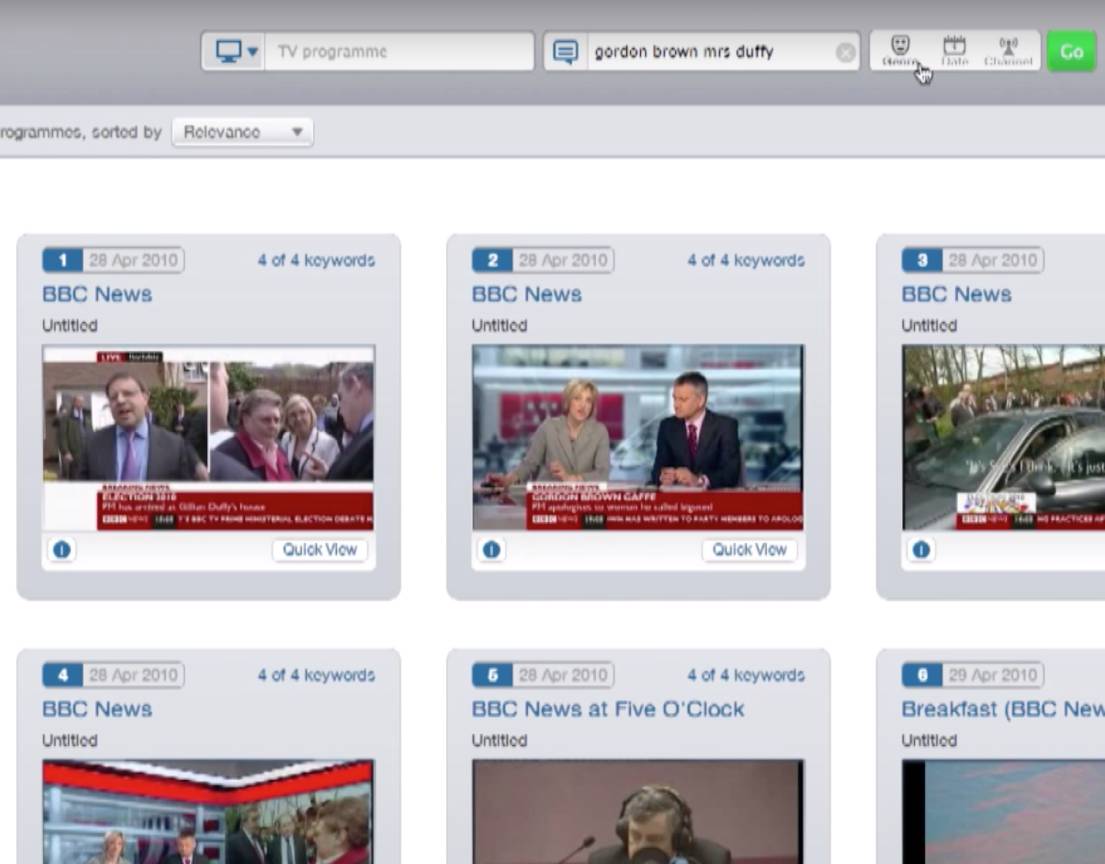Show info for result 2
Screen dimensions: 1105x864
(492, 550)
